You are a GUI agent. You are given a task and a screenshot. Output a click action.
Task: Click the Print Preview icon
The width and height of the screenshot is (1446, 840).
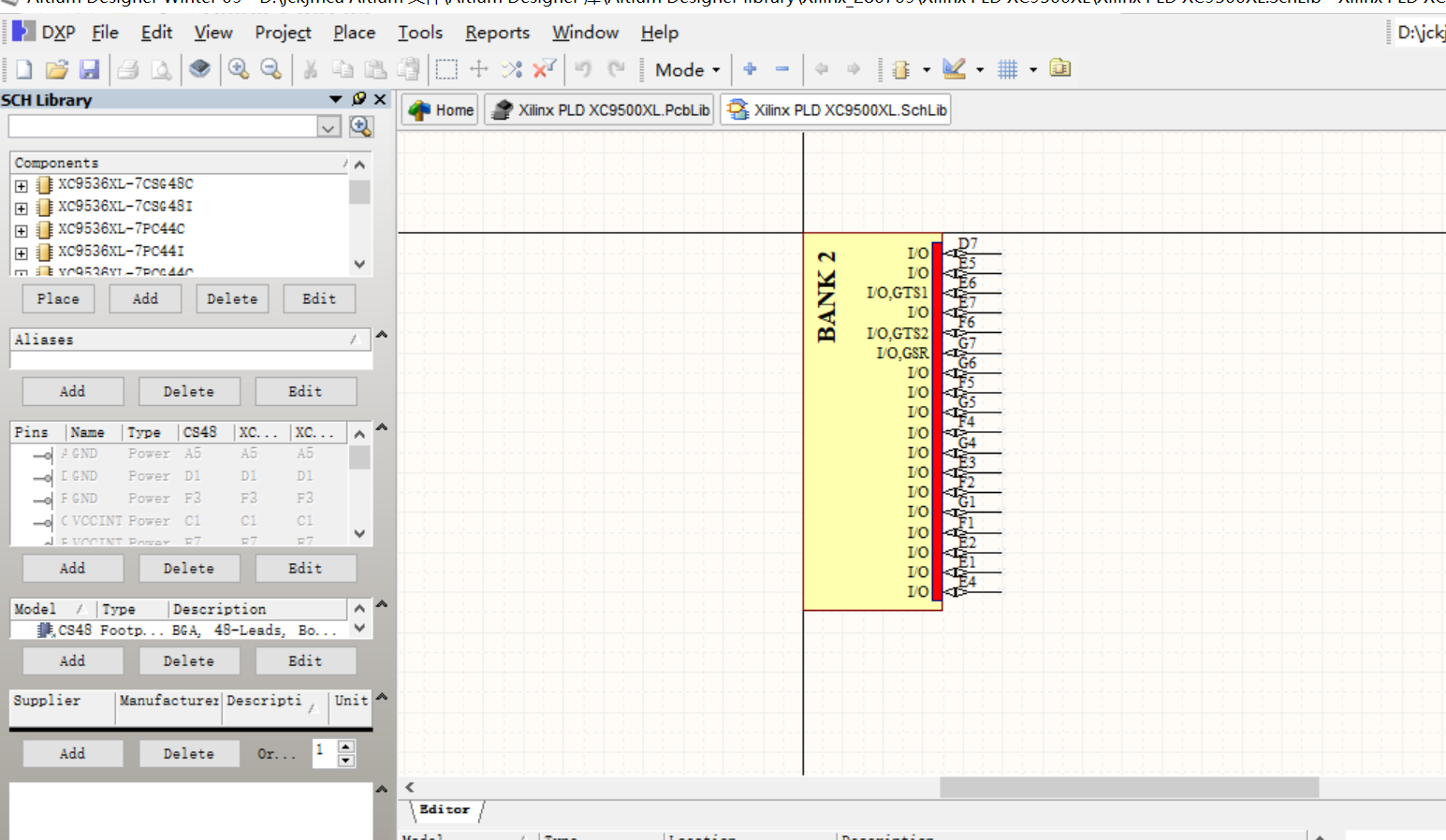161,69
